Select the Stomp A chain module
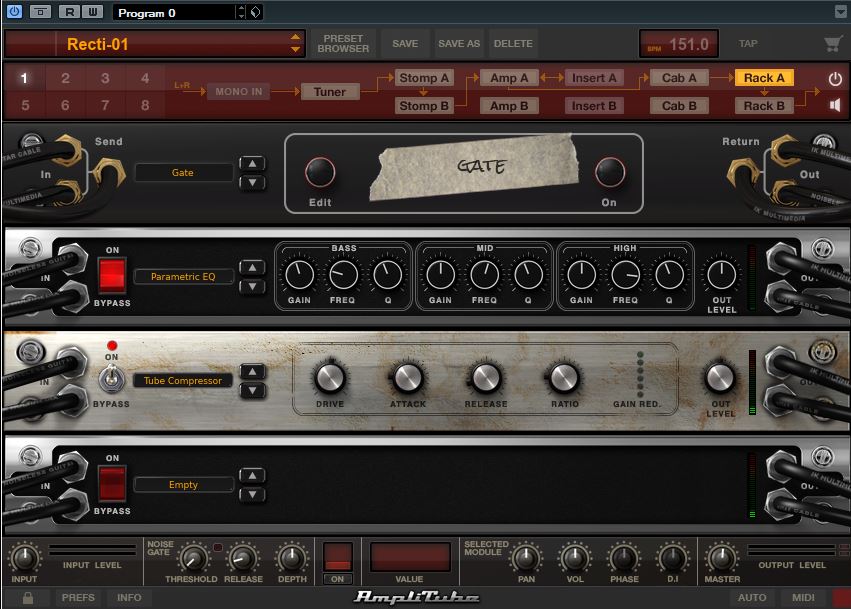The height and width of the screenshot is (609, 851). click(424, 78)
